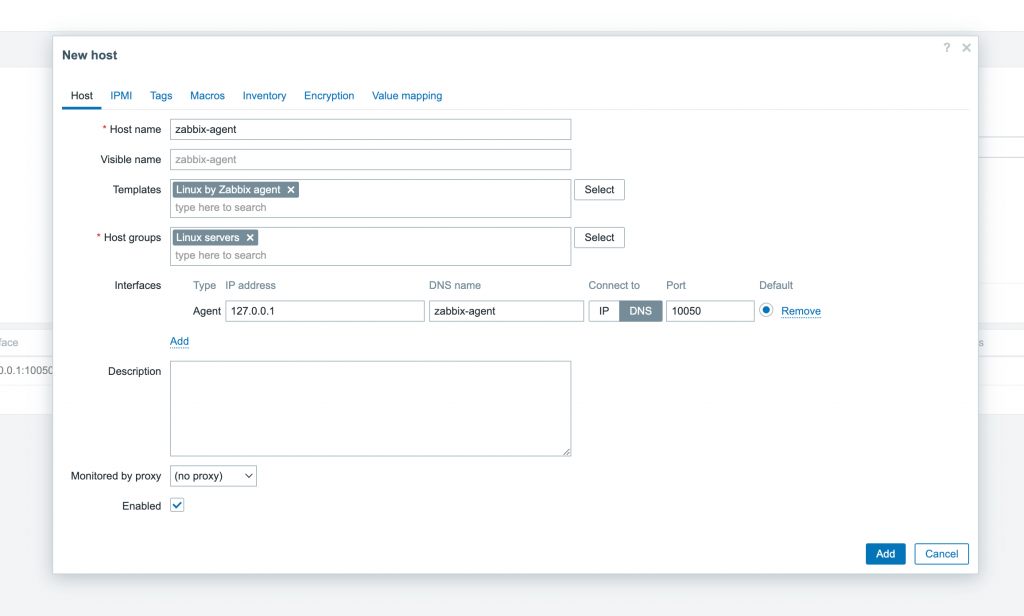Open the Encryption tab
The image size is (1024, 616).
(x=329, y=95)
